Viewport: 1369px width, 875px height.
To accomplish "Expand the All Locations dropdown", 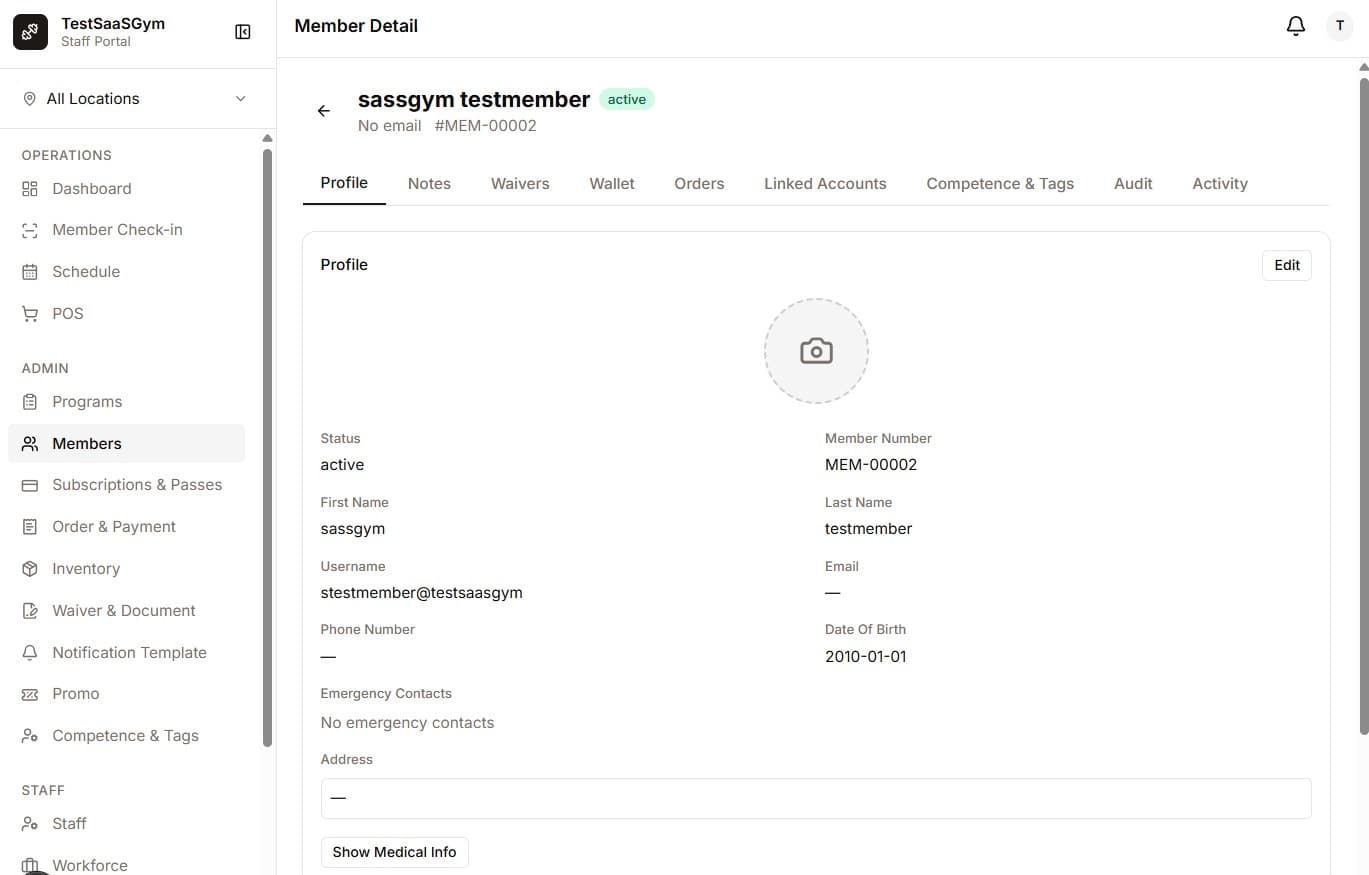I will [137, 99].
